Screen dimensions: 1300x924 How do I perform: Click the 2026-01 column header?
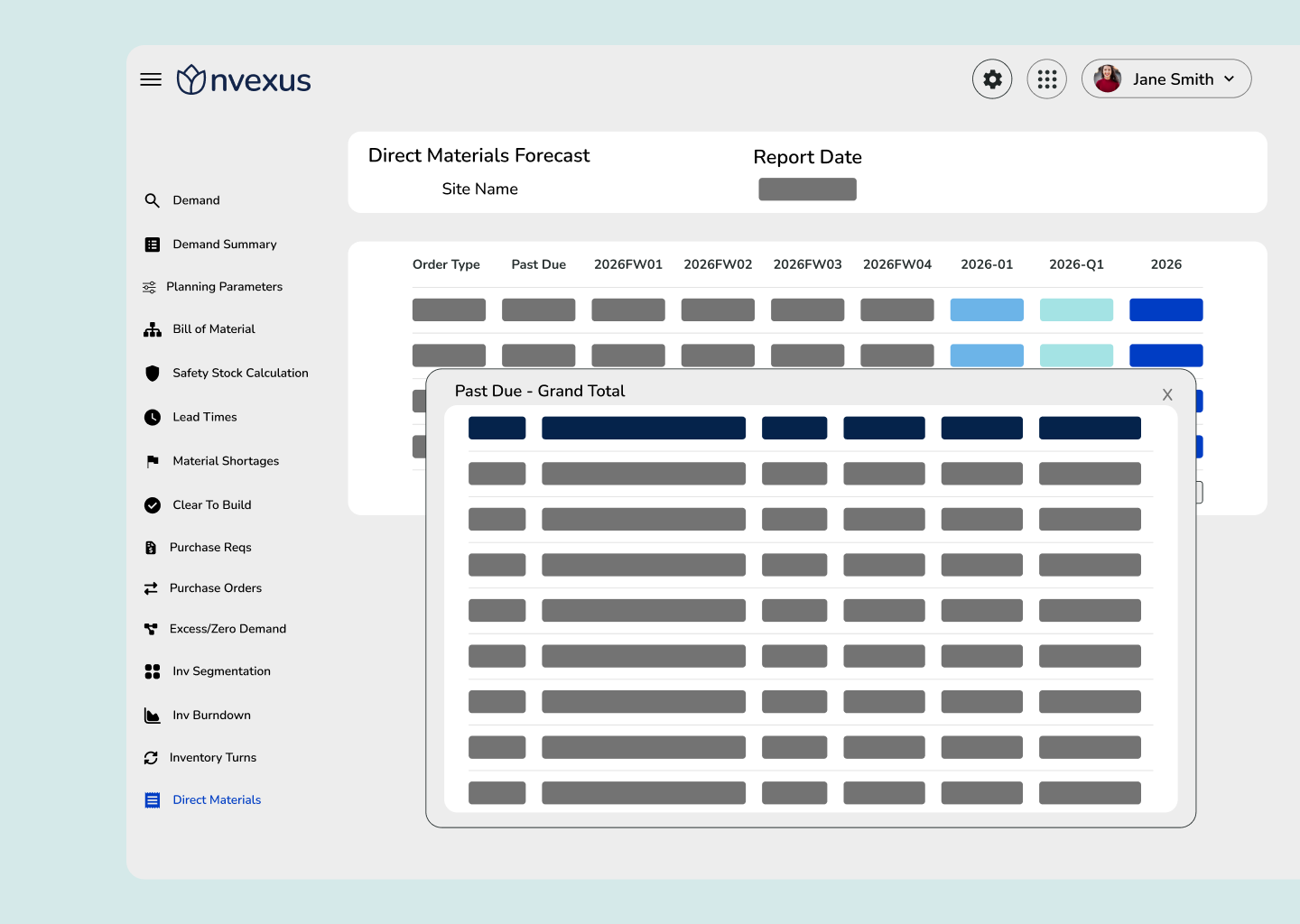987,264
